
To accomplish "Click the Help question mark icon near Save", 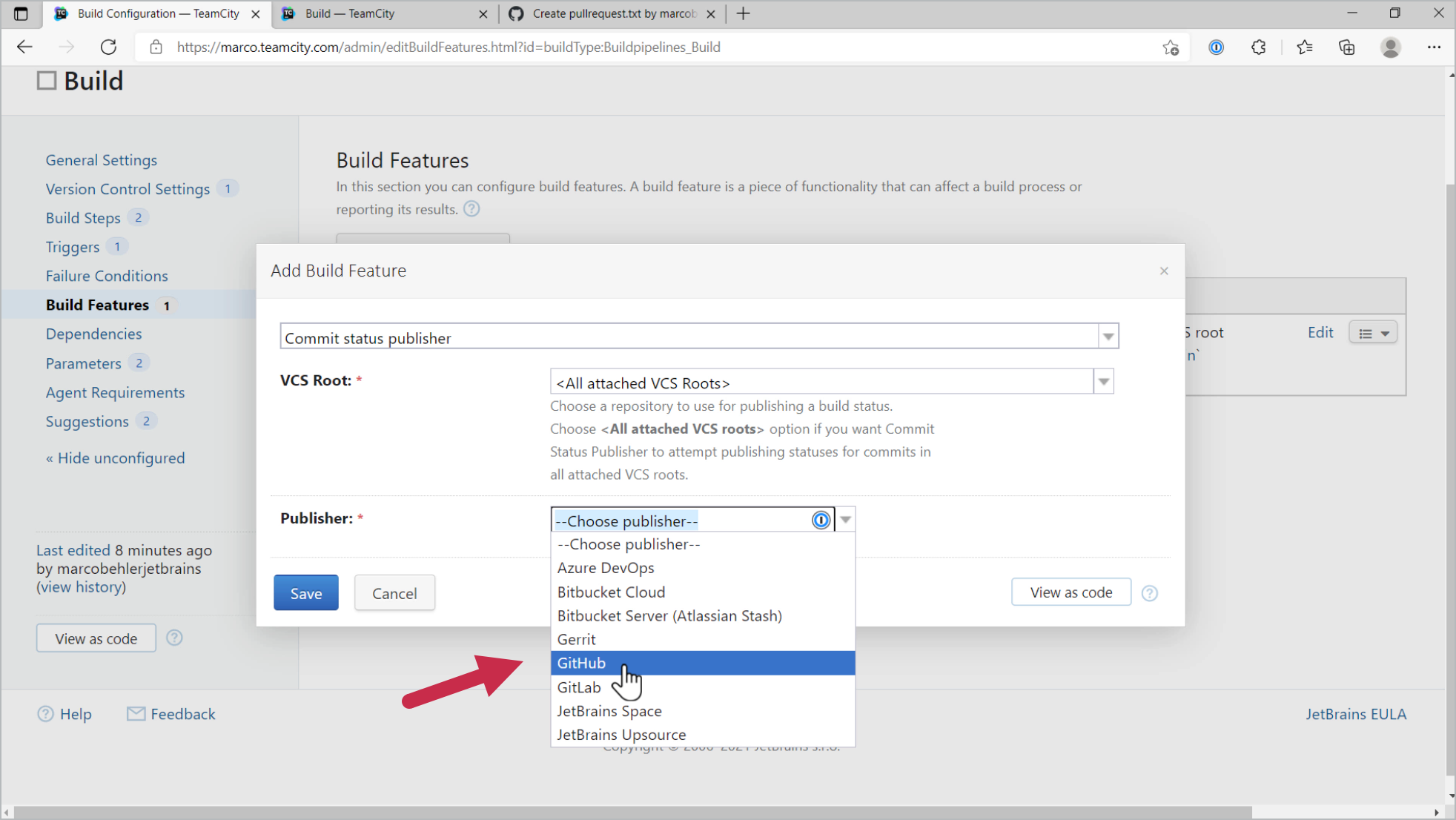I will tap(1150, 592).
